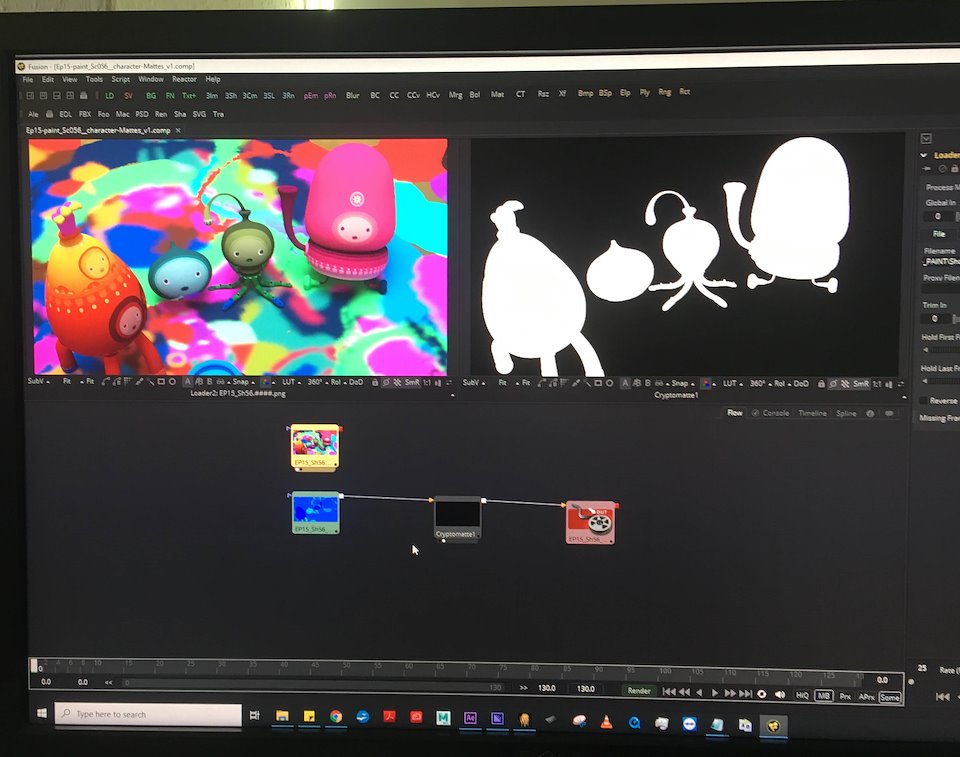Open the Tools menu
Viewport: 960px width, 757px height.
pyautogui.click(x=94, y=80)
